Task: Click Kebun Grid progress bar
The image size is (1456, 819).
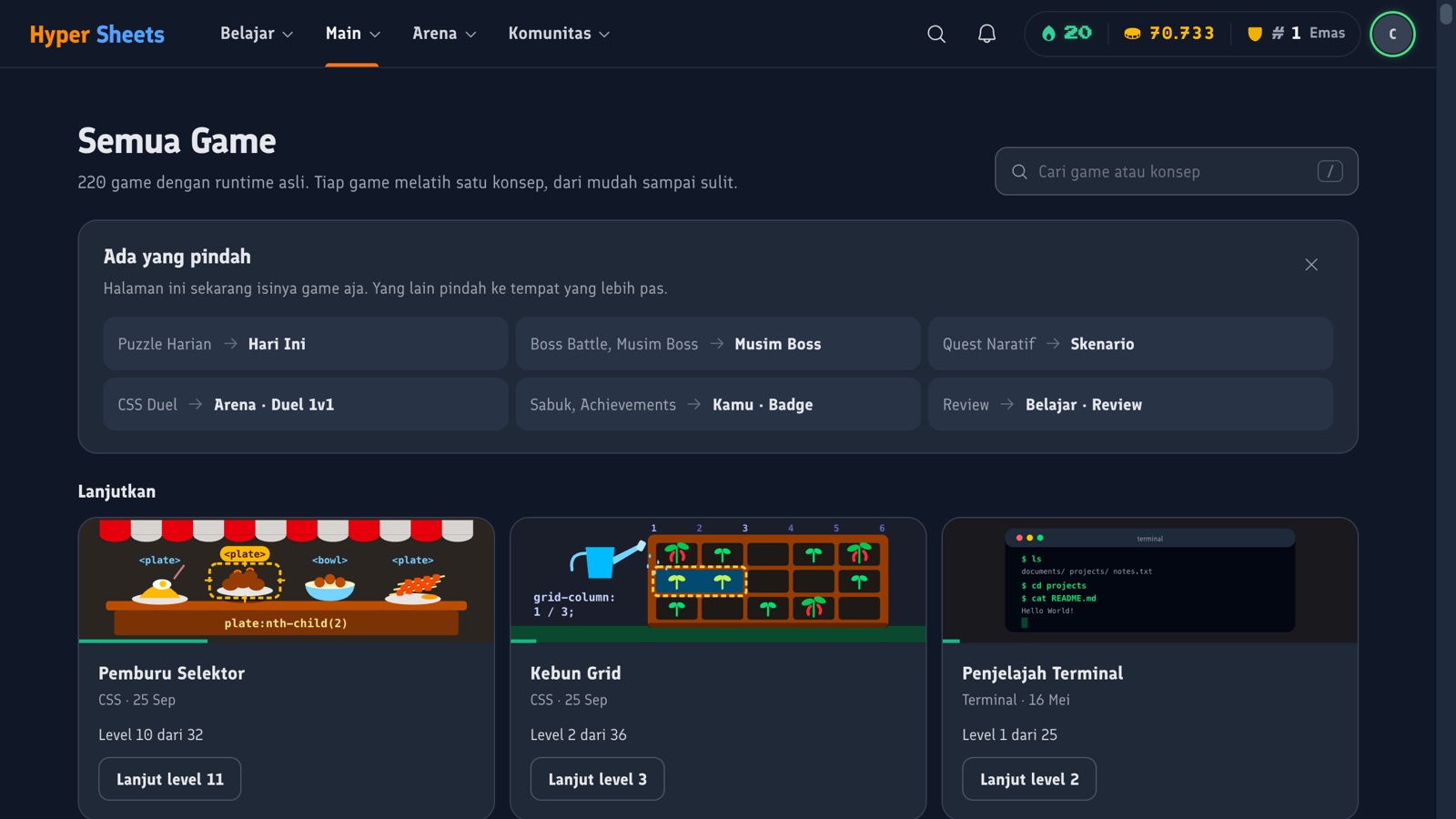Action: [x=718, y=642]
